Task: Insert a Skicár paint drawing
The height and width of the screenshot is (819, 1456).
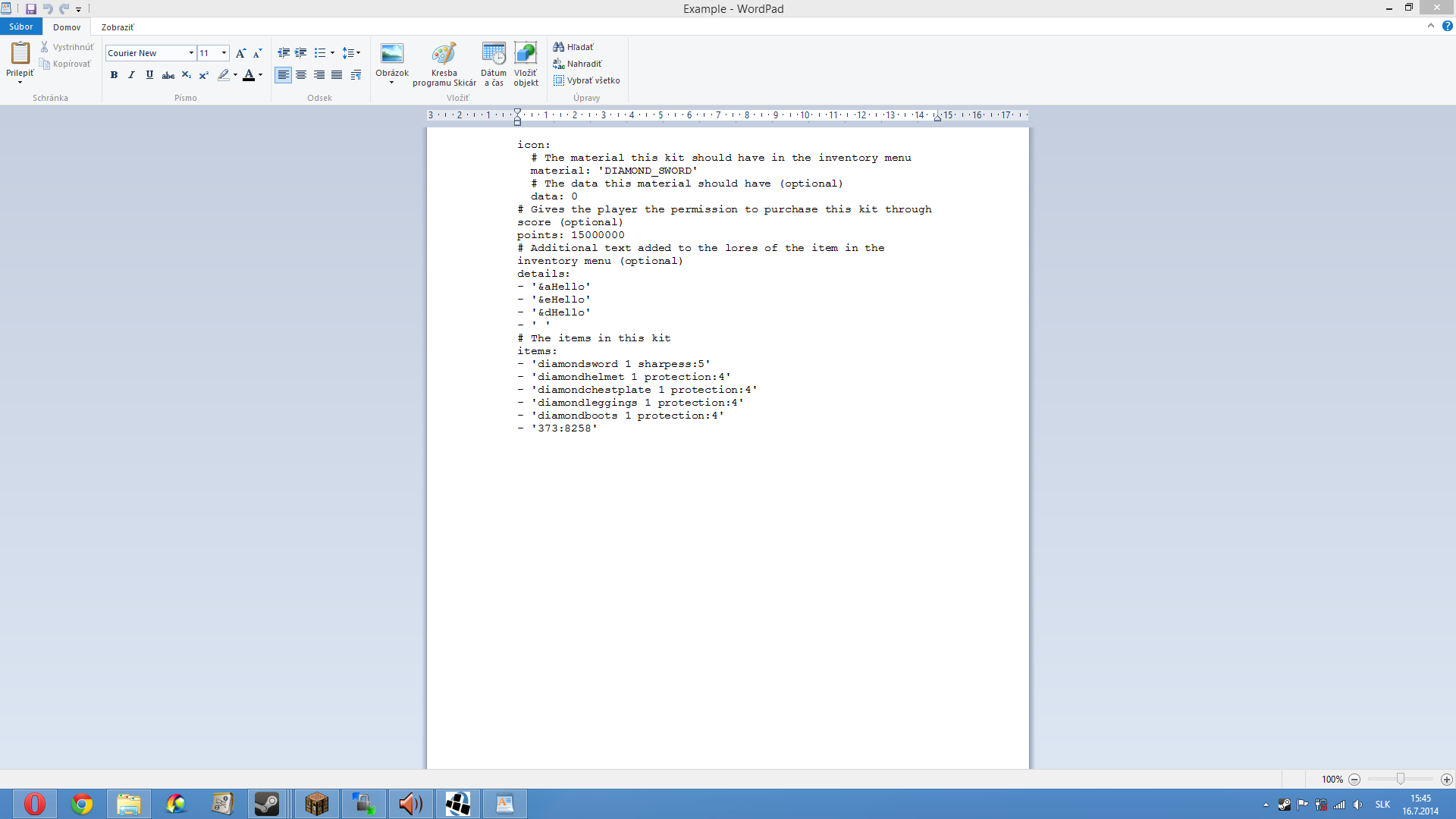Action: point(444,64)
